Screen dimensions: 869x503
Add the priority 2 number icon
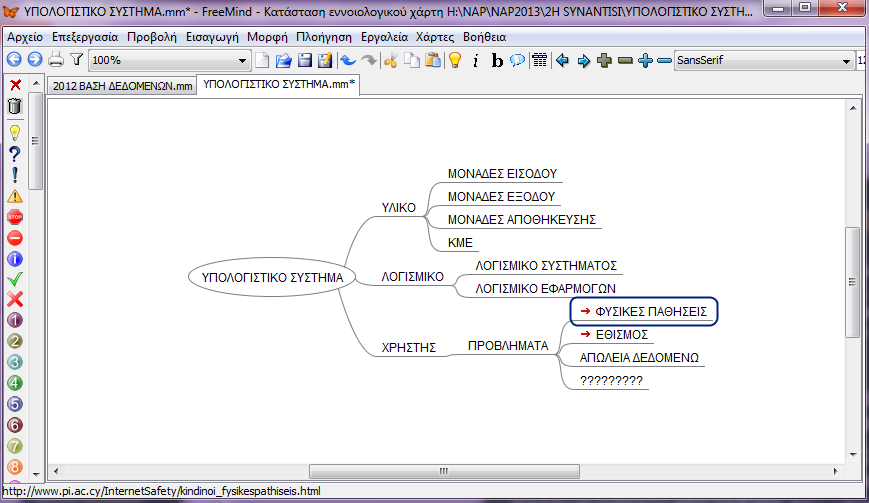point(15,341)
